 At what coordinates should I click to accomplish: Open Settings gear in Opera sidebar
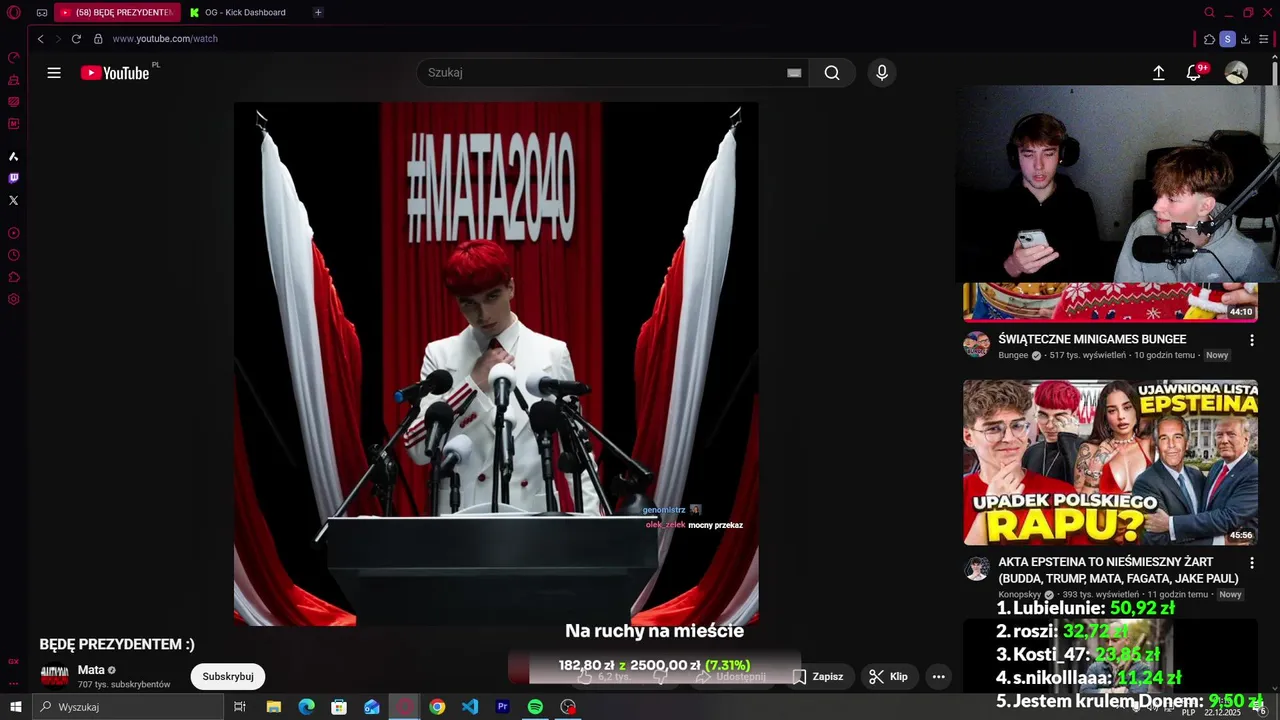tap(14, 299)
